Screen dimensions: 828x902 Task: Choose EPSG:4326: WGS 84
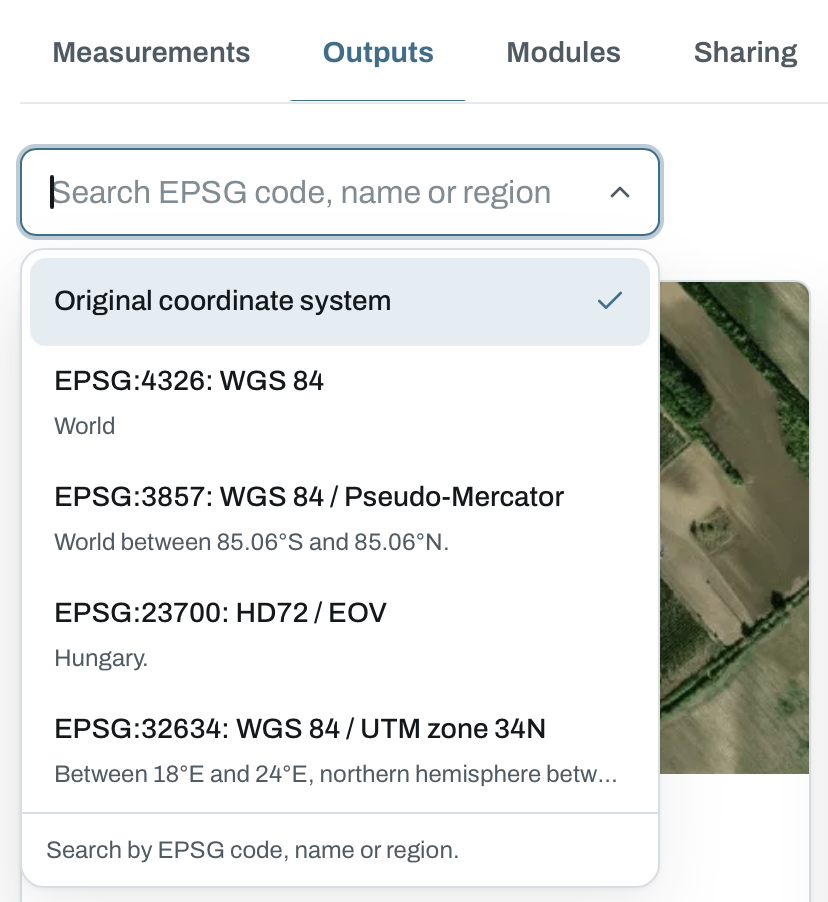pyautogui.click(x=340, y=403)
